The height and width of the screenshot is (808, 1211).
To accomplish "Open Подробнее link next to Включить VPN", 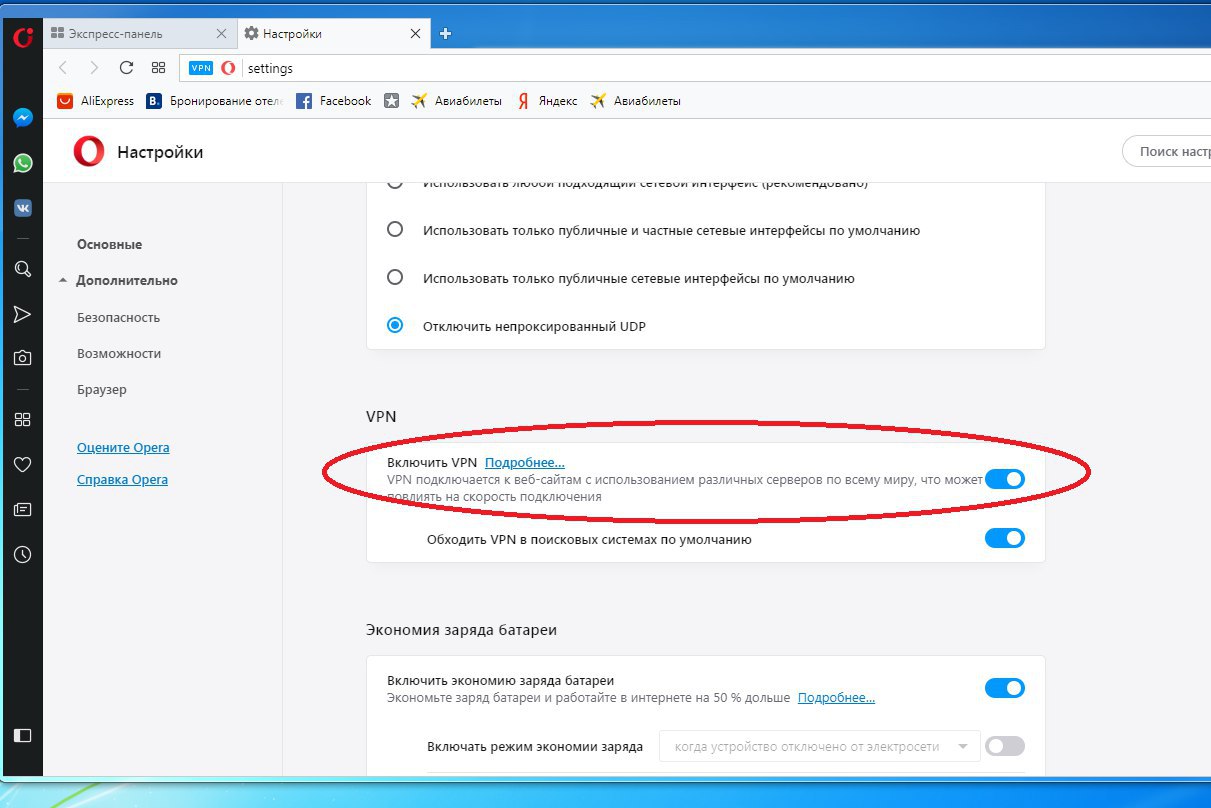I will (x=525, y=463).
